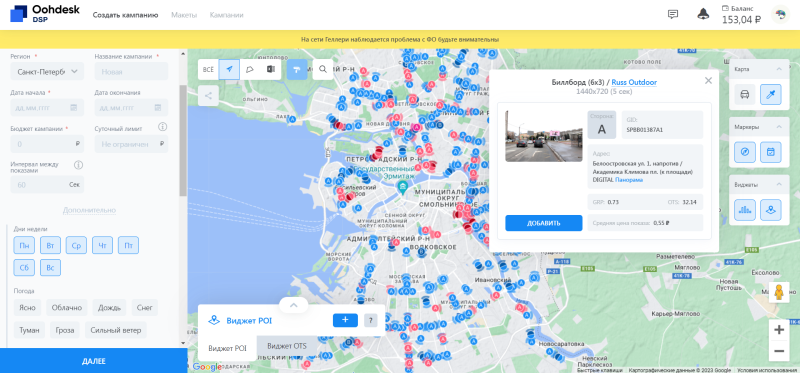
Task: Expand the widget panel chevron
Action: [293, 305]
